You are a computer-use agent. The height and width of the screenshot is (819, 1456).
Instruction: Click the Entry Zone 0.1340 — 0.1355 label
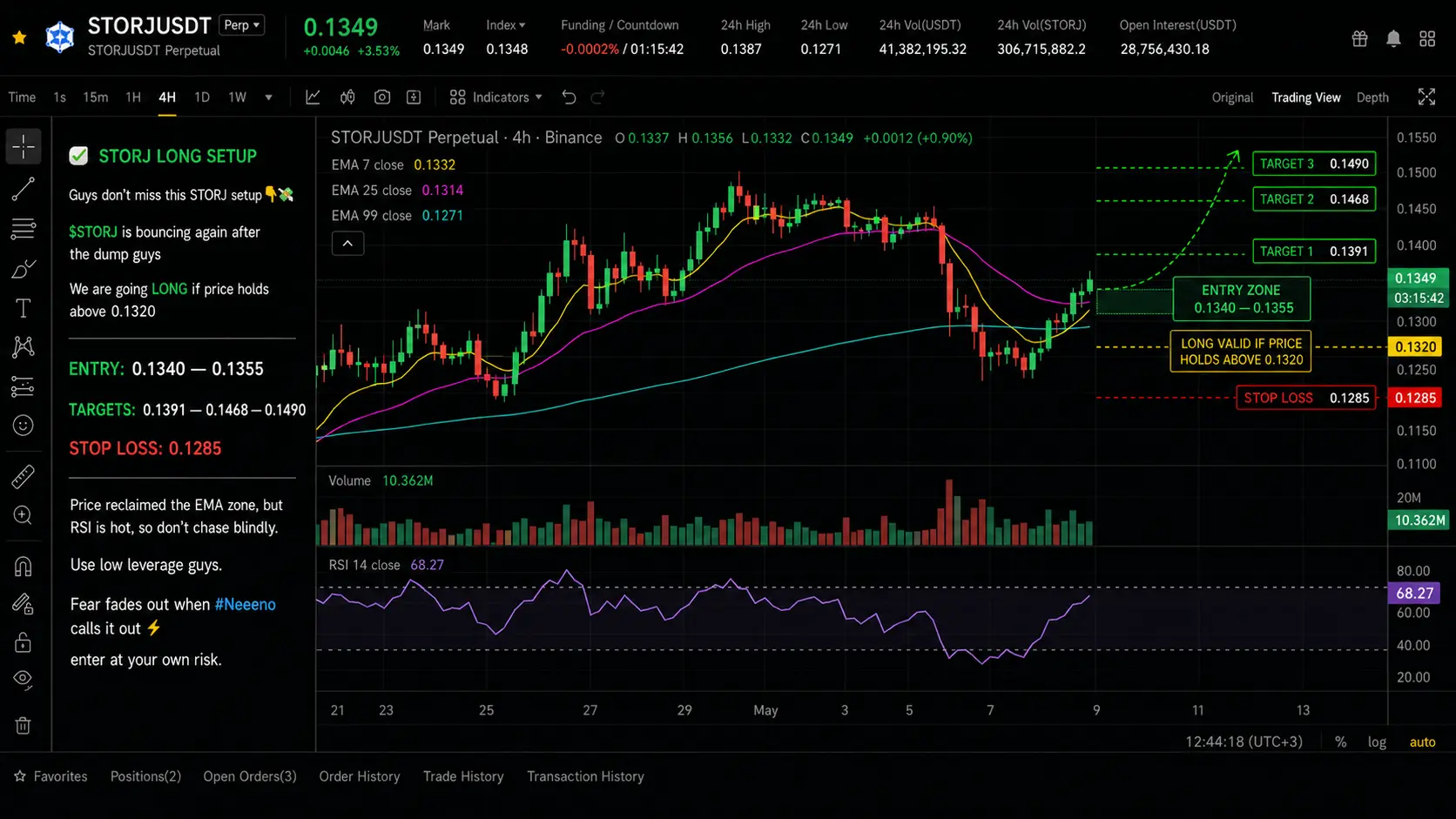[1242, 299]
